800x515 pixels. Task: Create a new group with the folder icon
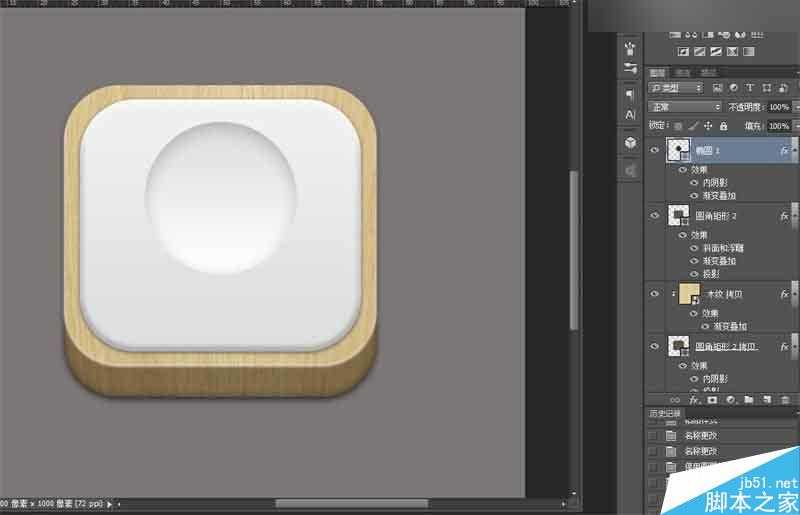tap(748, 399)
